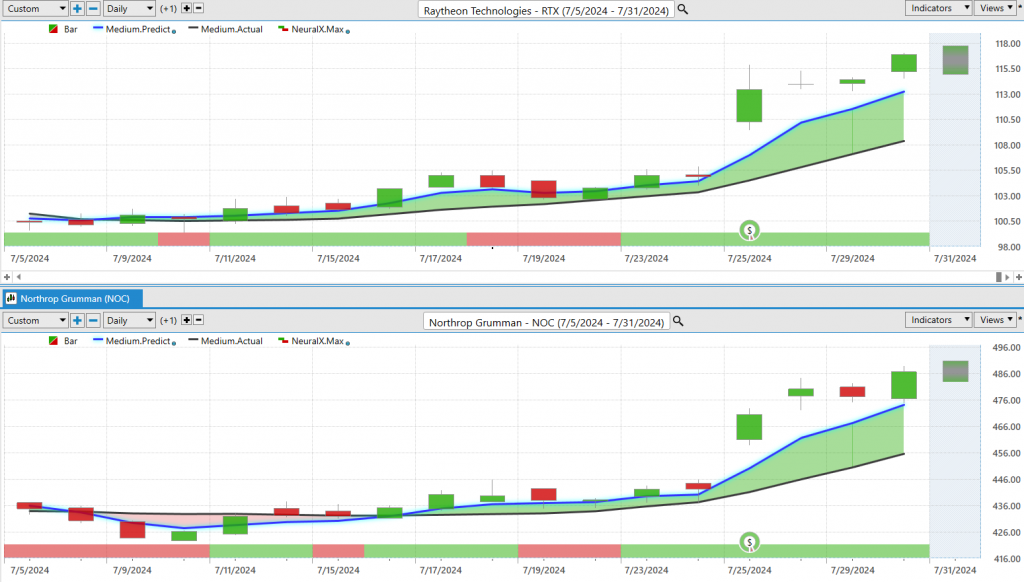Click the 118.00 price label on RTX axis

1008,44
